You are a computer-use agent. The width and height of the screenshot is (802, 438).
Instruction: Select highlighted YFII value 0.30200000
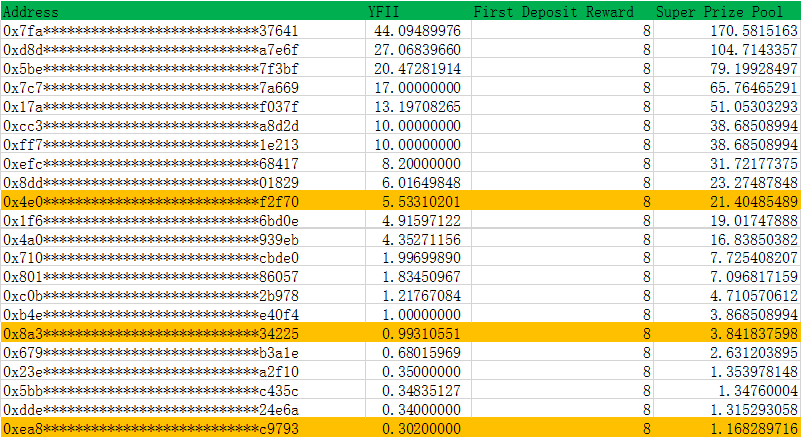[x=421, y=429]
